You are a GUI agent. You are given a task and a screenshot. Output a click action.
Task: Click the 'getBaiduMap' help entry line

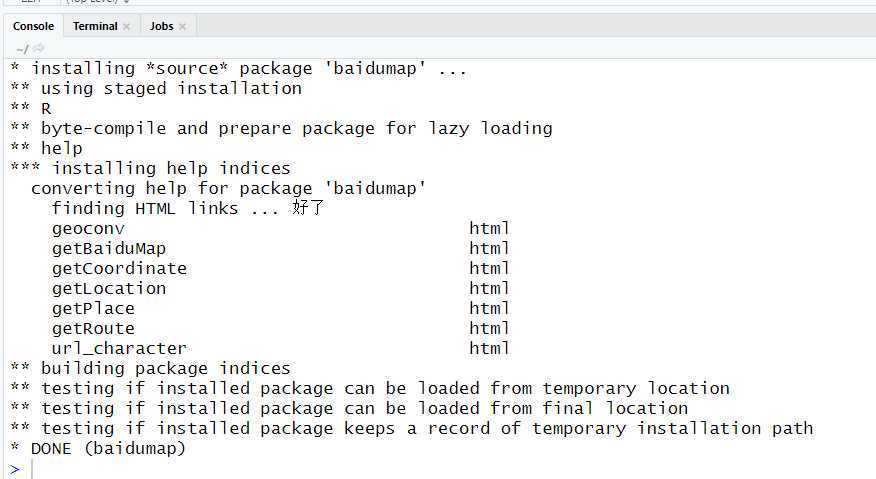click(109, 249)
